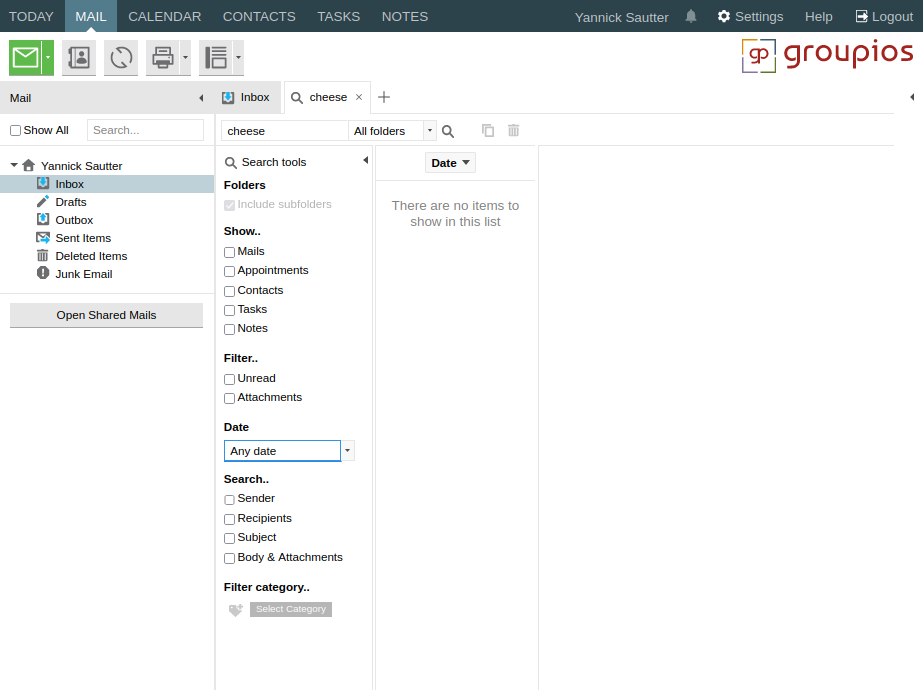The image size is (923, 690).
Task: Open the notification bell in the top bar
Action: point(689,16)
